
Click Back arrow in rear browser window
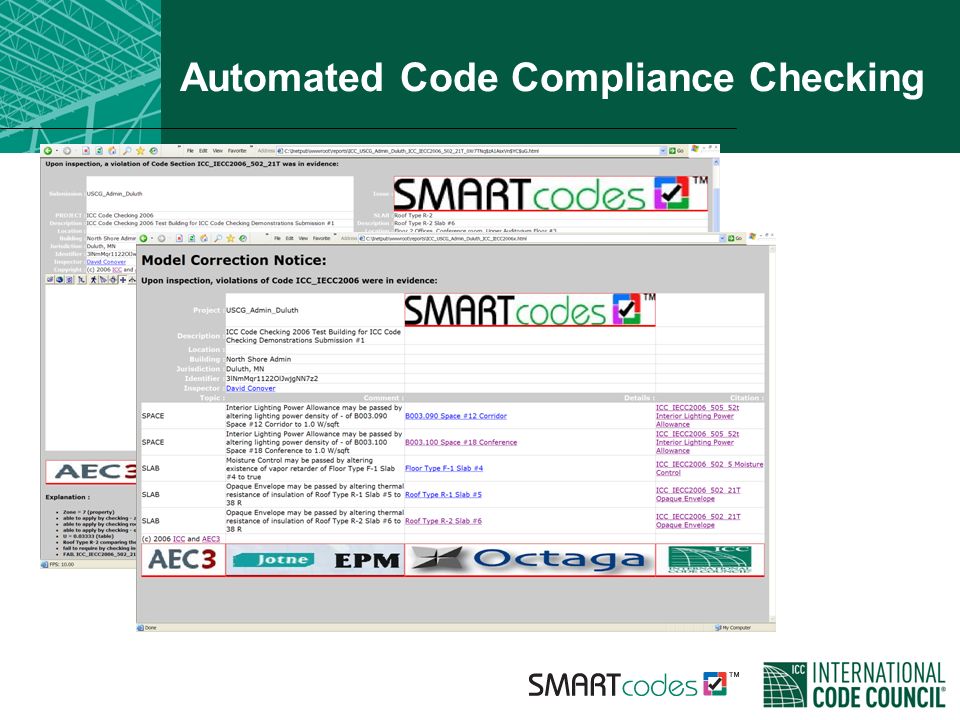tap(48, 151)
